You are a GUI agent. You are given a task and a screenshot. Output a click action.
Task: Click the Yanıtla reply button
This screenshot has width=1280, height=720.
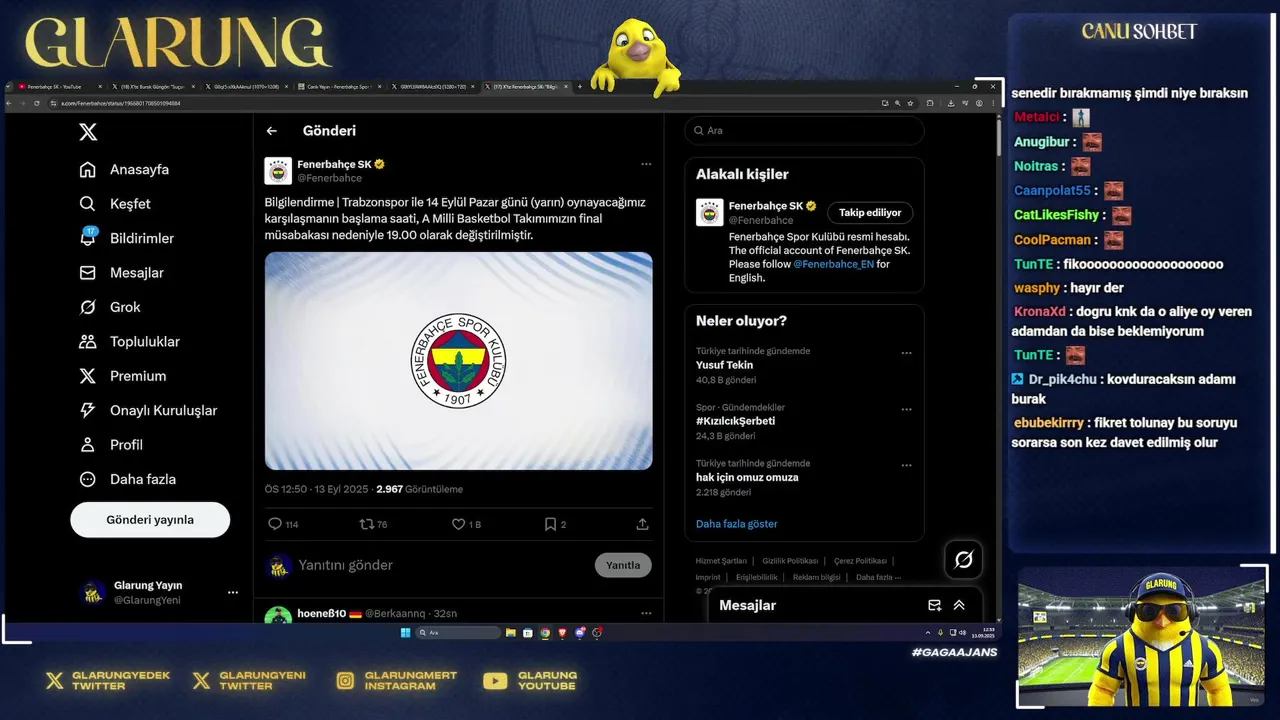623,565
